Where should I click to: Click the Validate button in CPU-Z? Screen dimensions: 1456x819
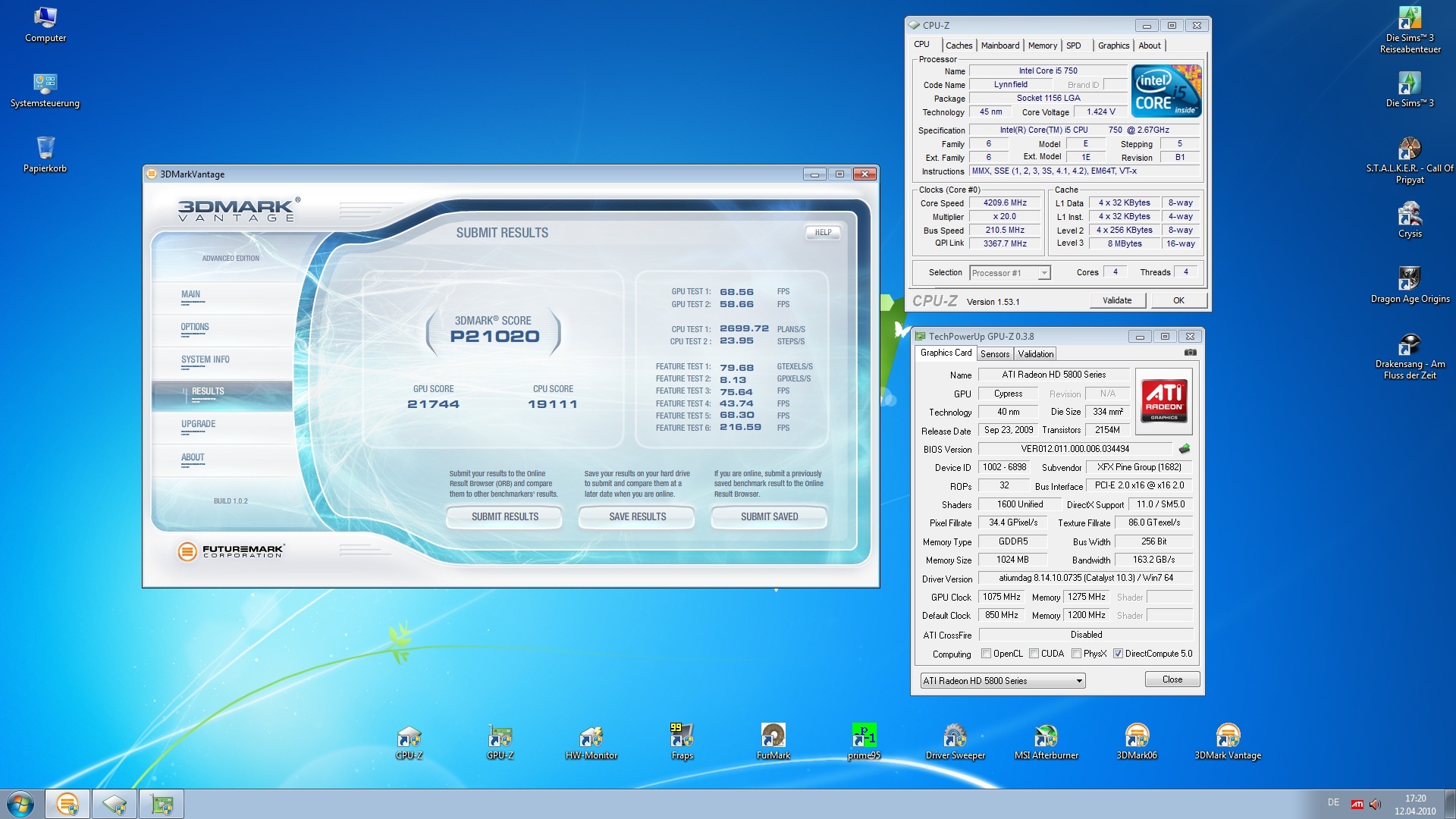1116,300
